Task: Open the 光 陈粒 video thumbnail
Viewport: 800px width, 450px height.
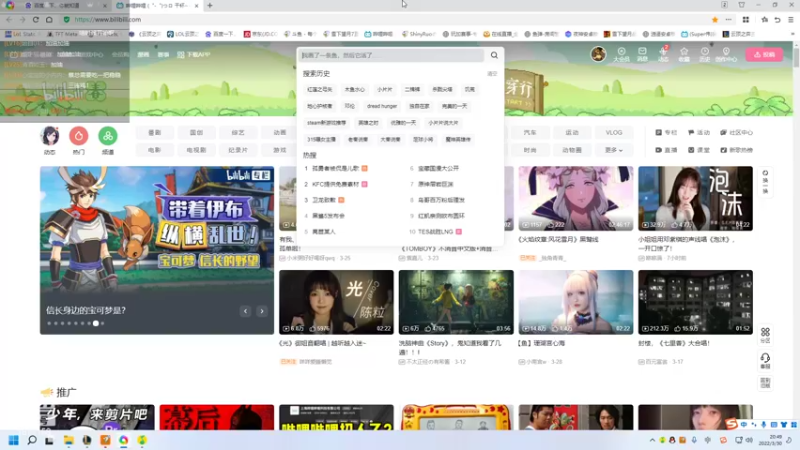Action: click(x=336, y=302)
